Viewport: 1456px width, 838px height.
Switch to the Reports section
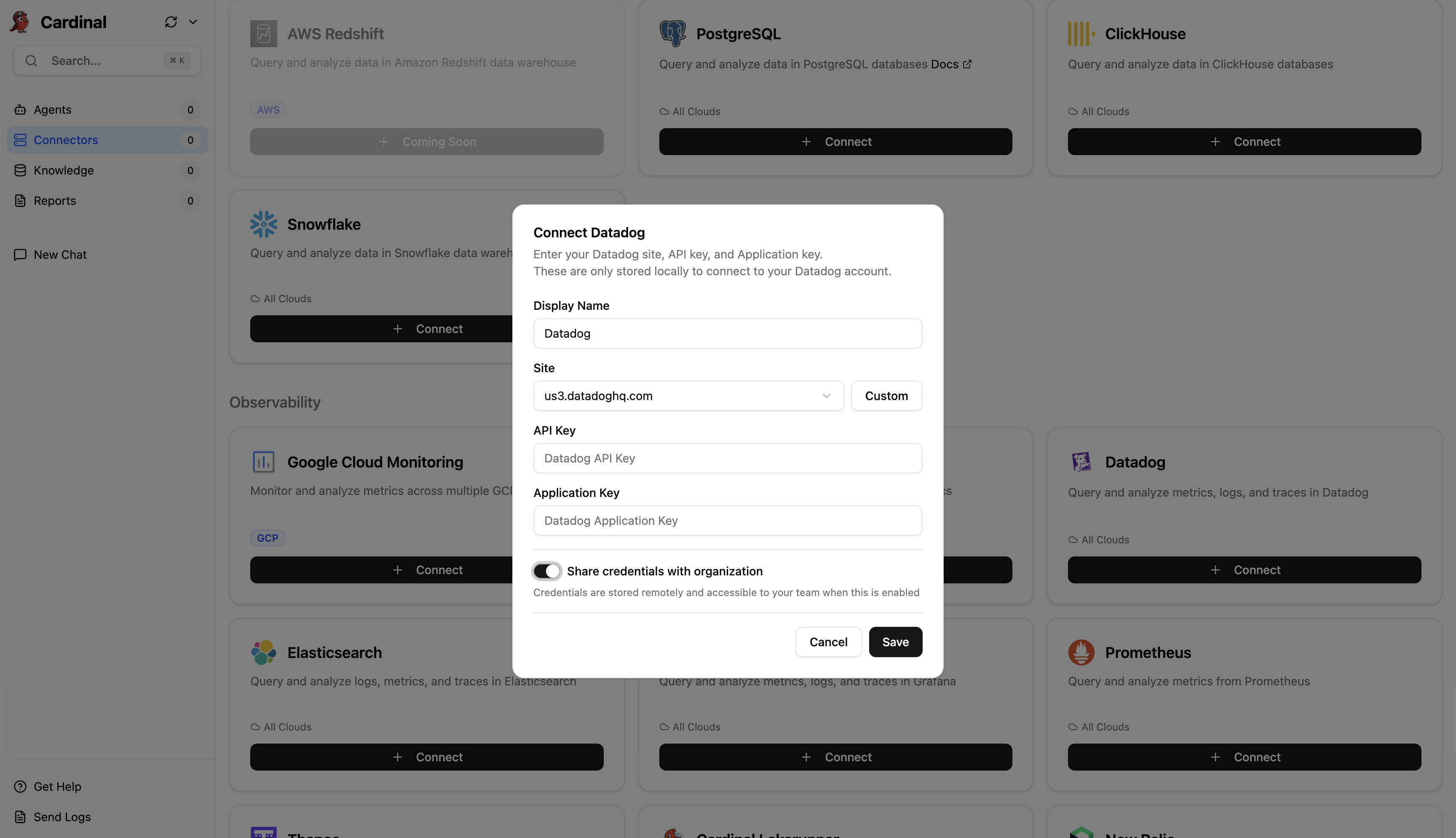(55, 200)
